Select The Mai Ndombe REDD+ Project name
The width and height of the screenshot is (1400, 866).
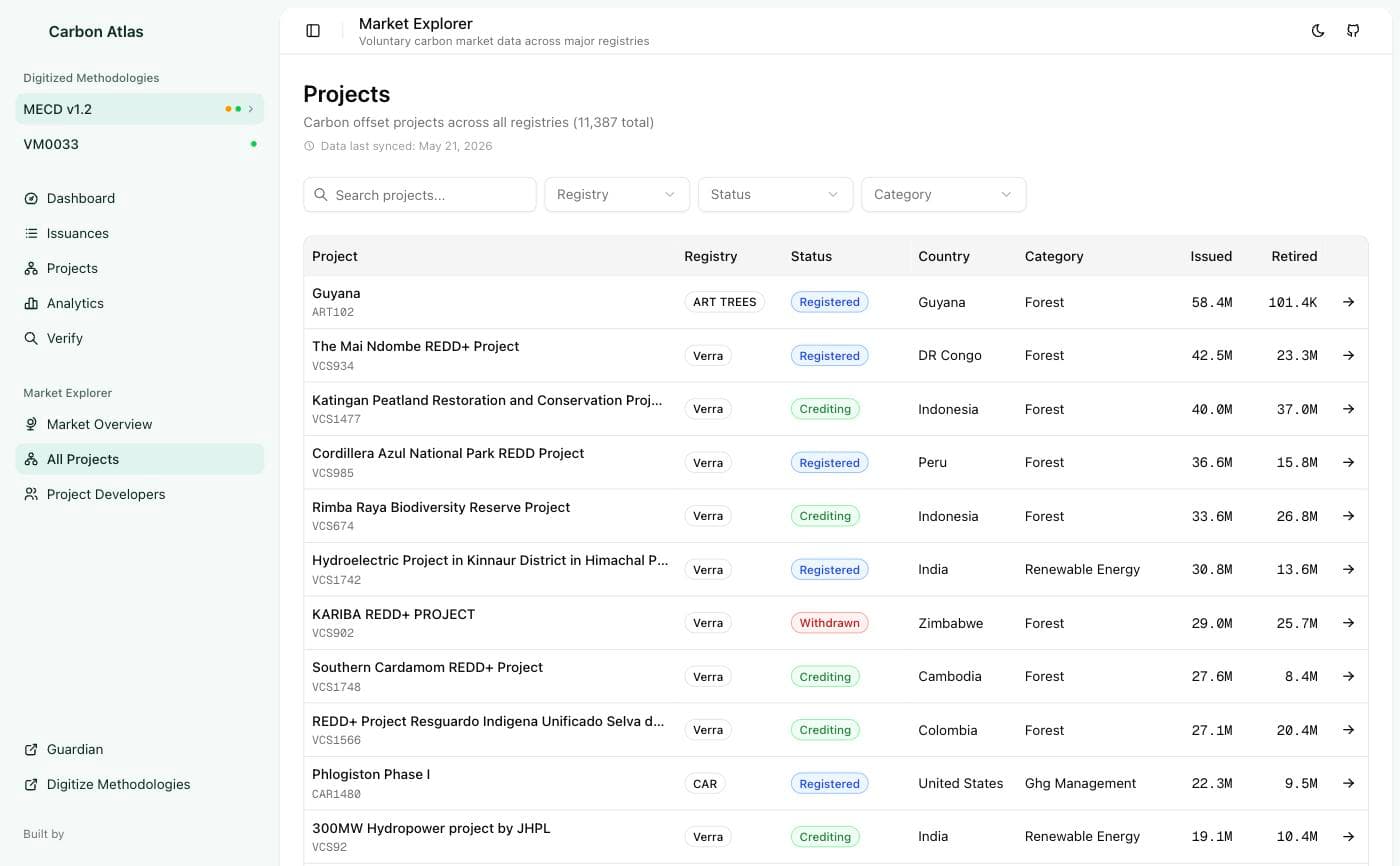416,346
